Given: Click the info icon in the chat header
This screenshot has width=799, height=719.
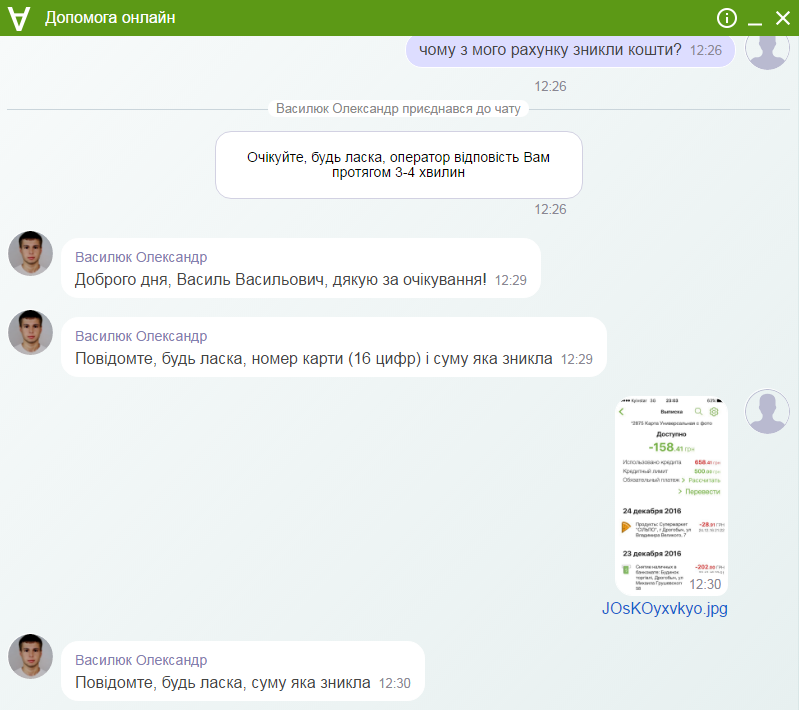Looking at the screenshot, I should [x=727, y=18].
